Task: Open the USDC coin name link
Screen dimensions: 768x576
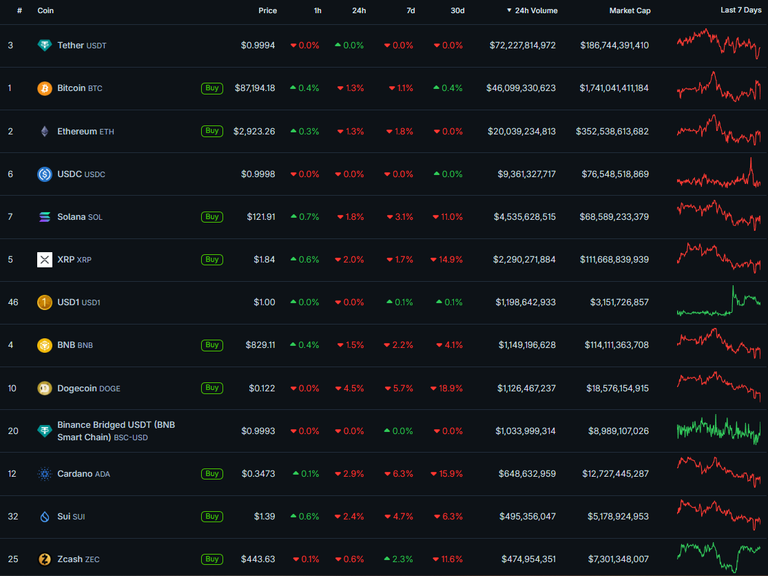Action: tap(81, 174)
